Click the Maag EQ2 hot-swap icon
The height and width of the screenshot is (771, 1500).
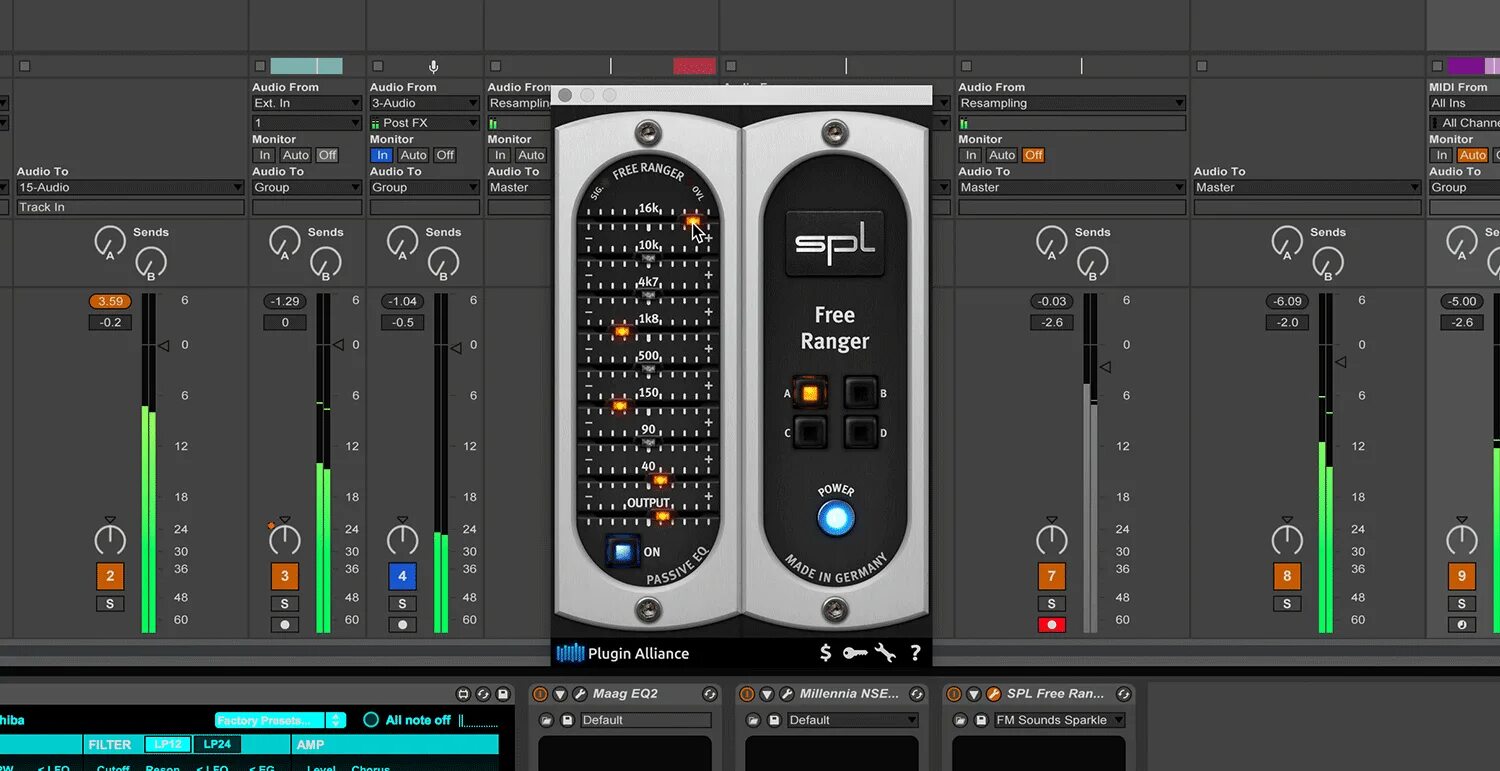point(710,694)
